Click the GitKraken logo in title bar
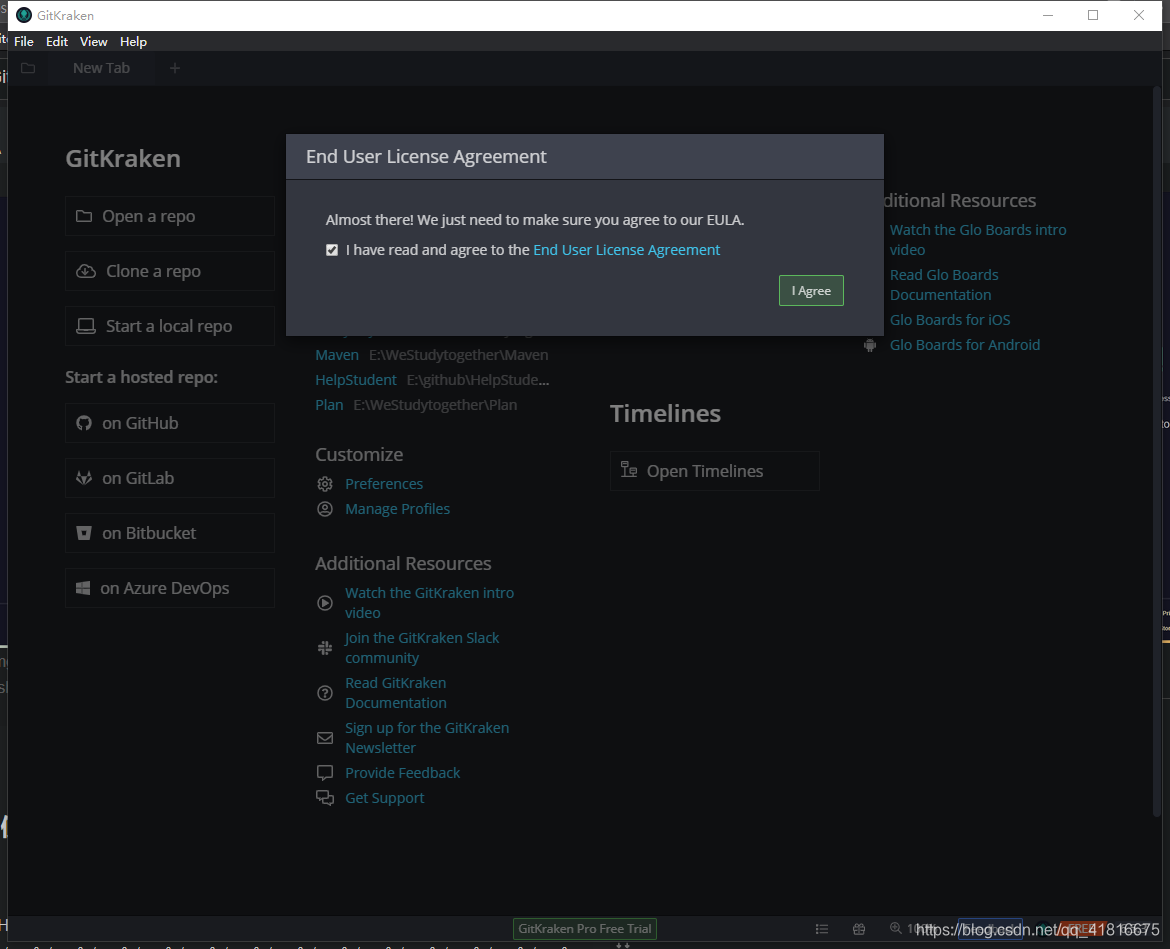 [24, 15]
